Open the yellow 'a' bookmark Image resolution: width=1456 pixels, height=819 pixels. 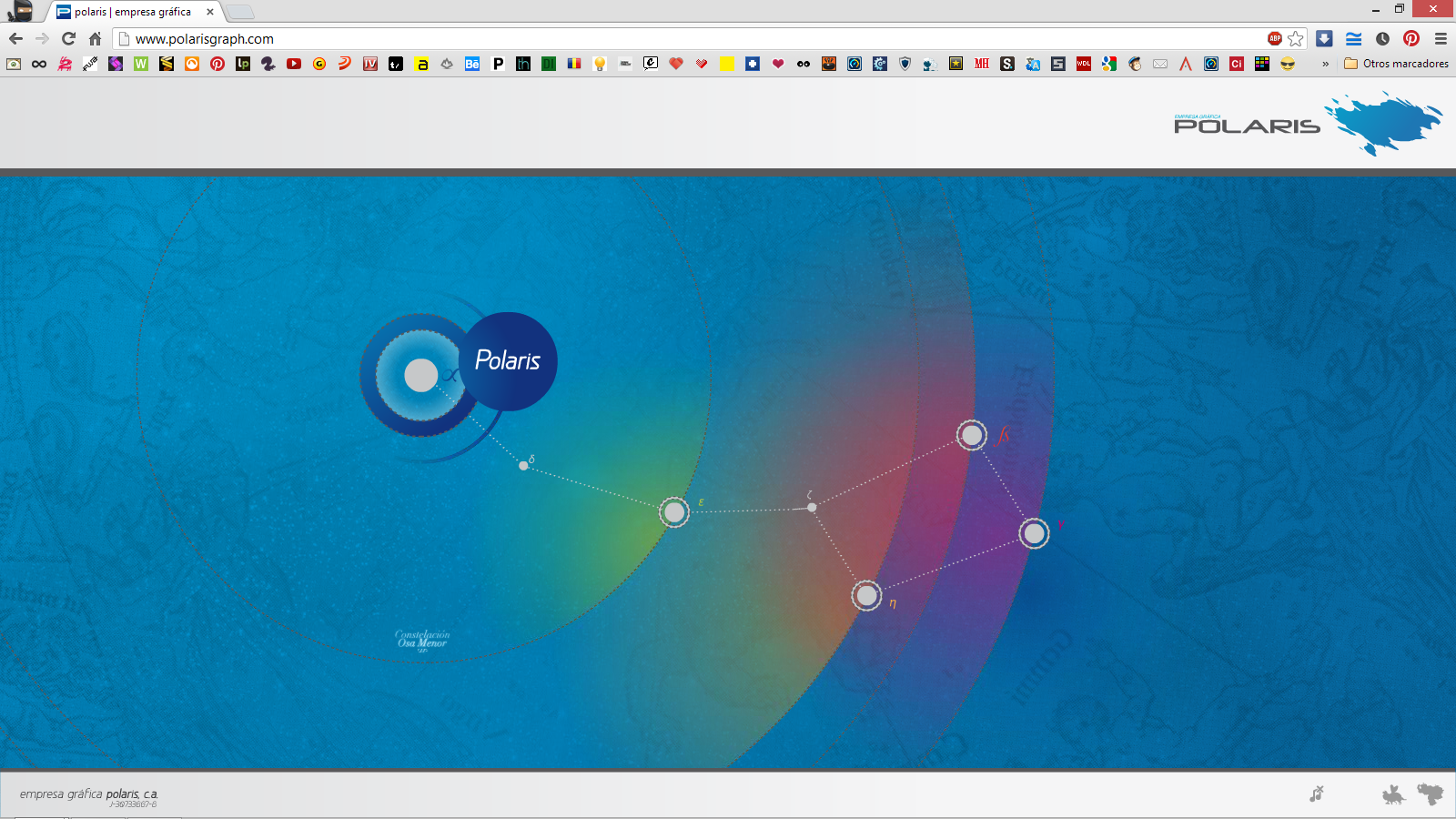pos(422,64)
